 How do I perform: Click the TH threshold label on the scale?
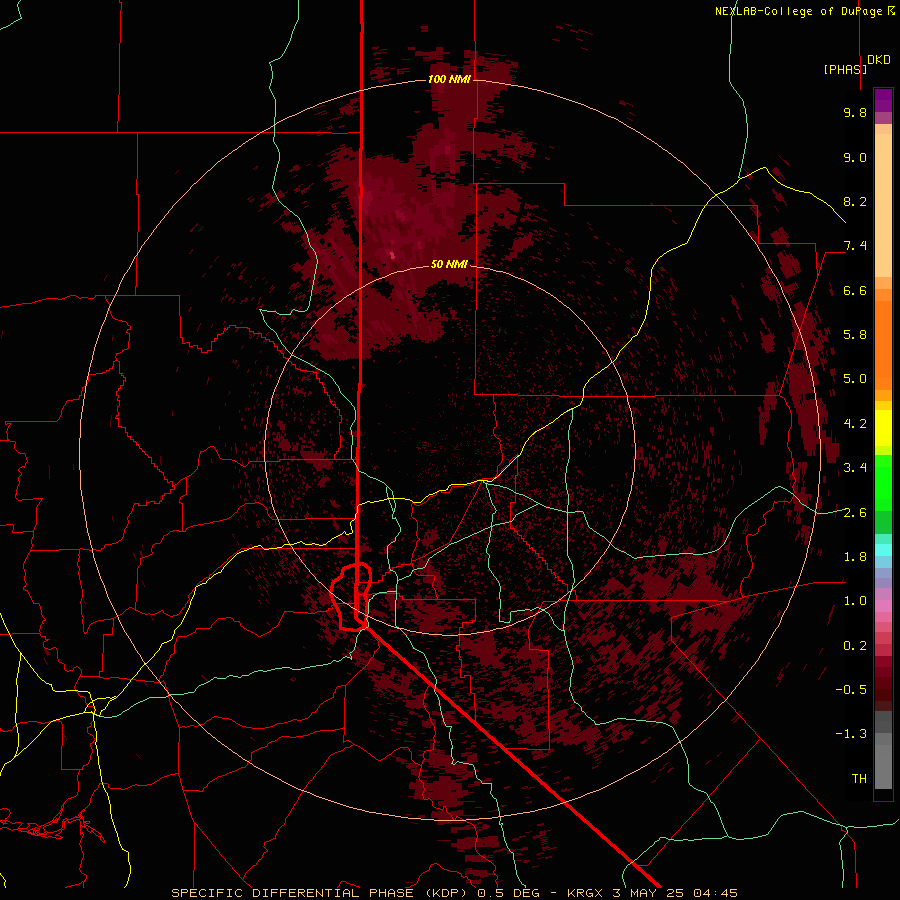[859, 779]
